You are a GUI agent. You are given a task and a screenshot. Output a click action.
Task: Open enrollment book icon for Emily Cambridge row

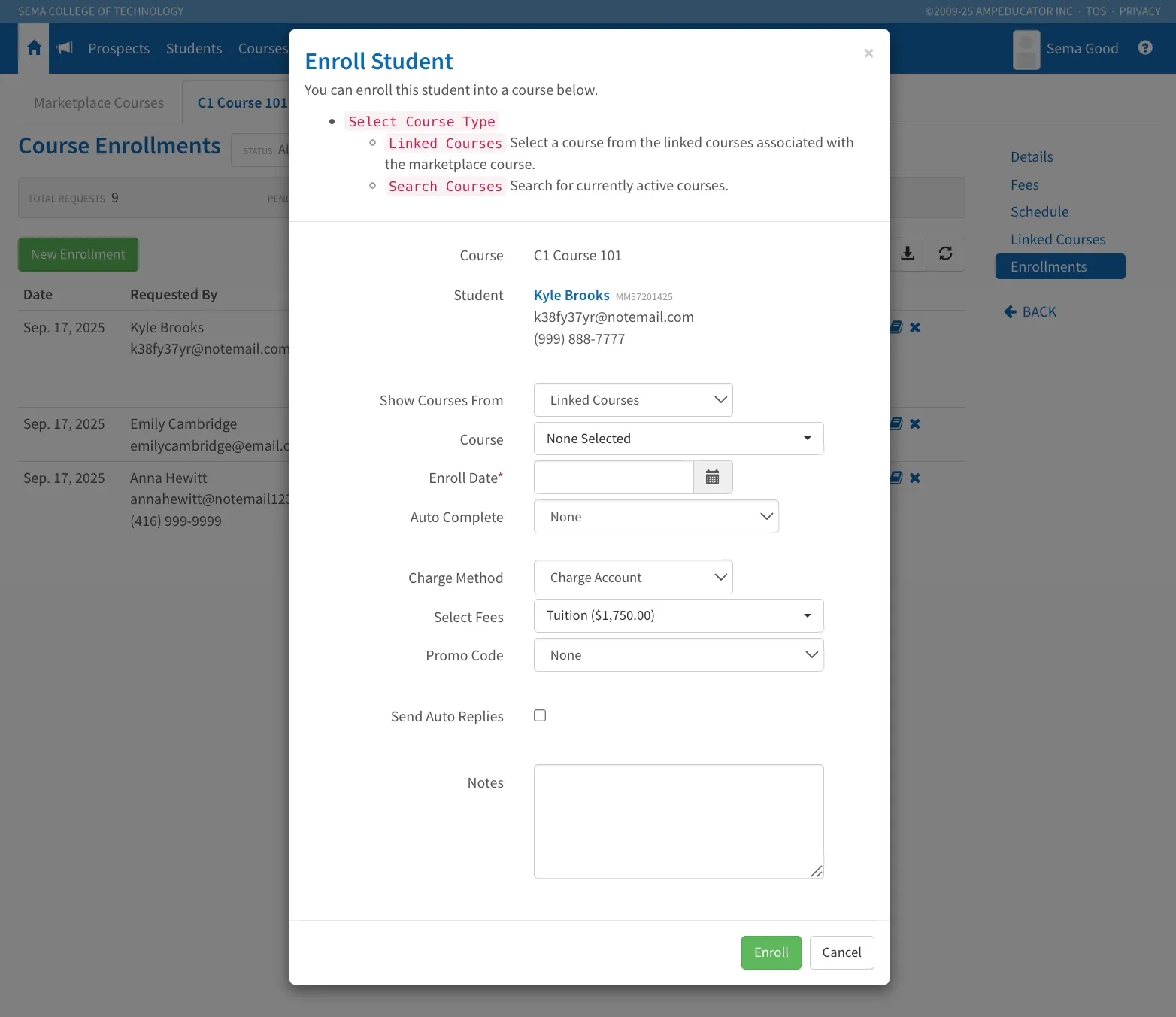pos(896,423)
